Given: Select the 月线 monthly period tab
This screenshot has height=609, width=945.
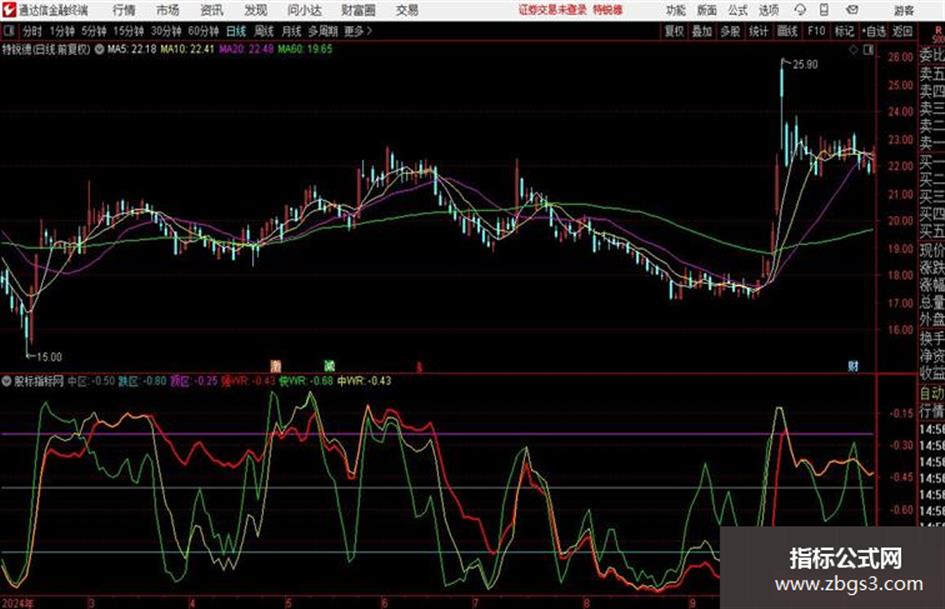Looking at the screenshot, I should tap(292, 31).
